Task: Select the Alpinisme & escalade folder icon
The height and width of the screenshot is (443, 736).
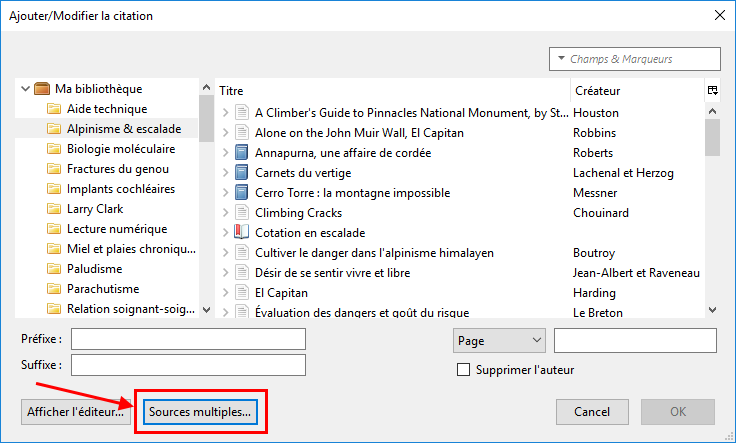Action: pos(54,129)
